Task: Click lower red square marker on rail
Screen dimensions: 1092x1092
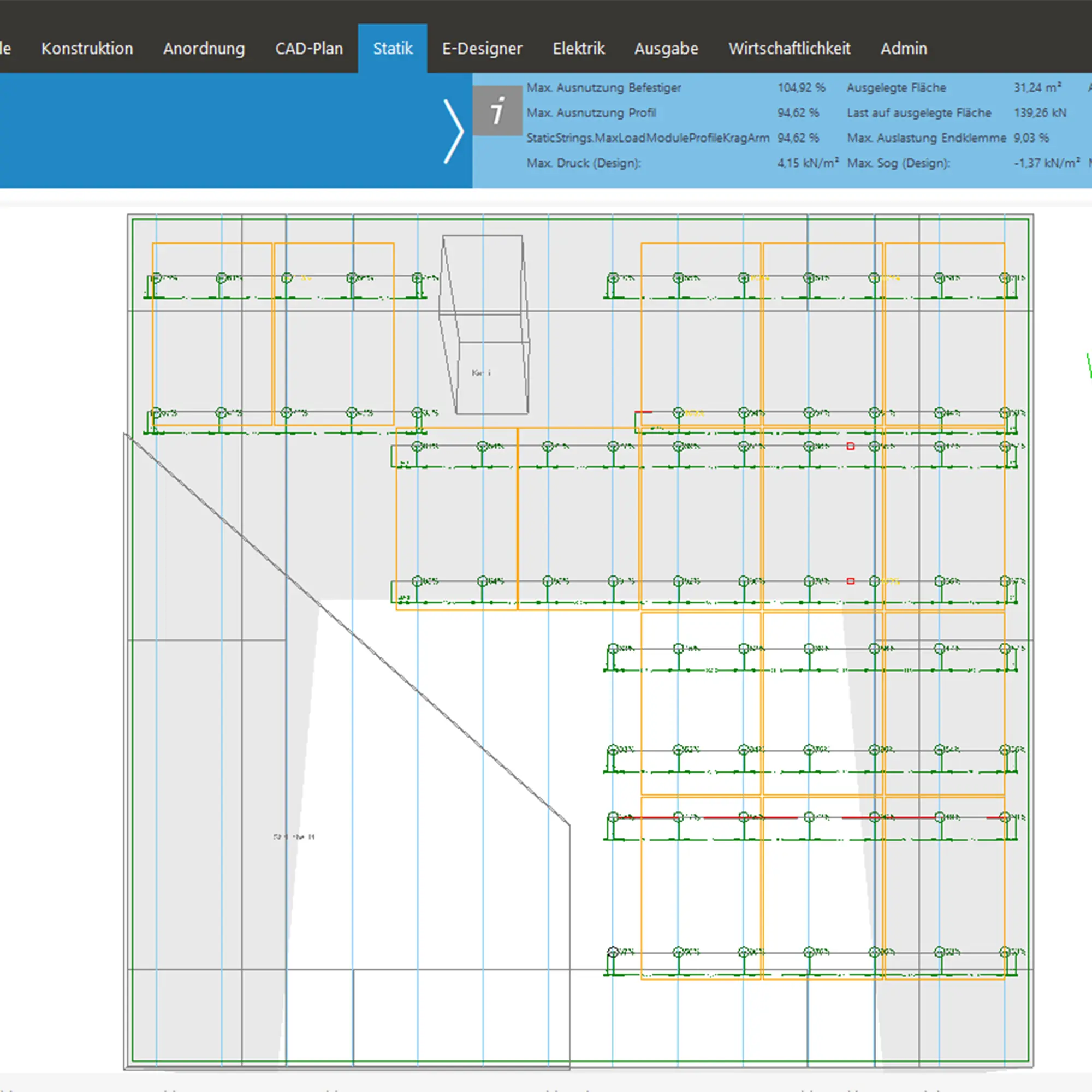Action: pyautogui.click(x=851, y=581)
